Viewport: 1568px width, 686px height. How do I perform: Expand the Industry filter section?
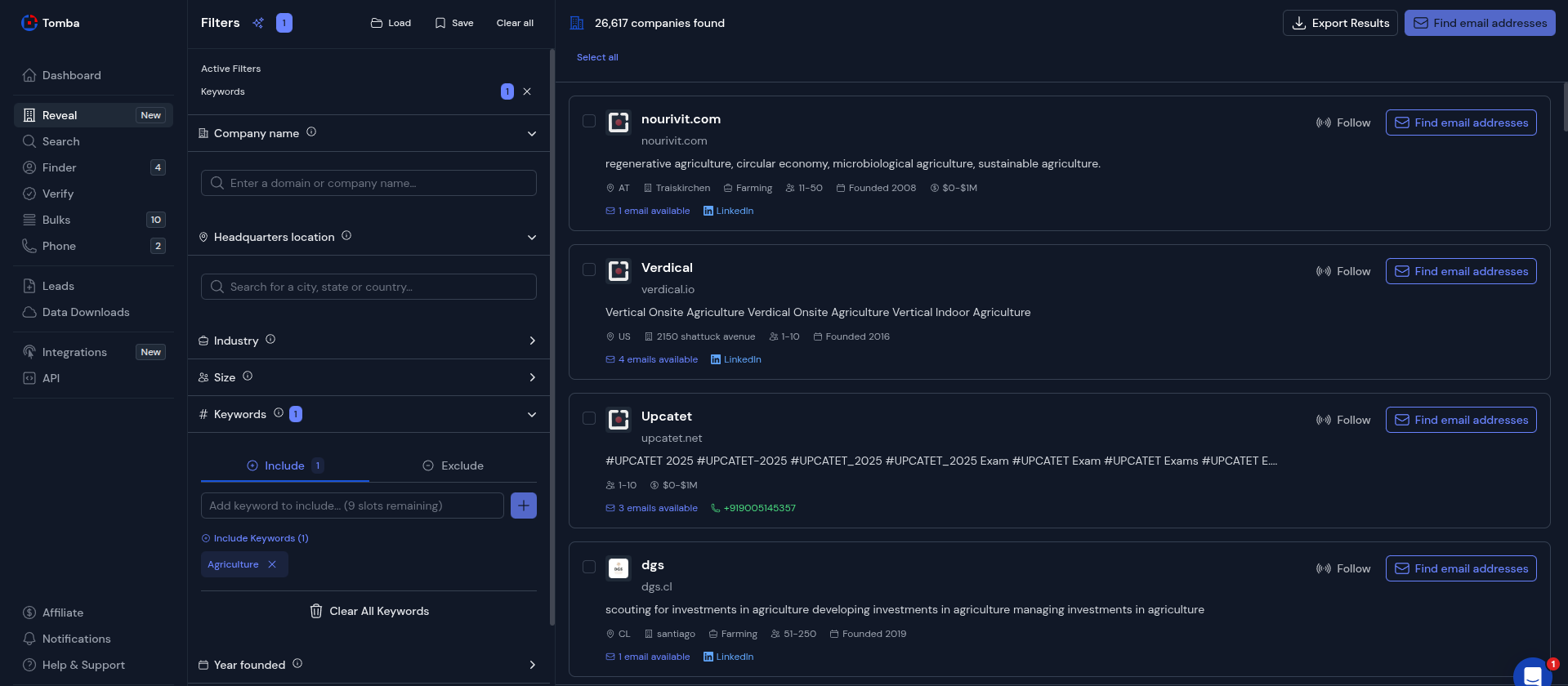(x=532, y=341)
